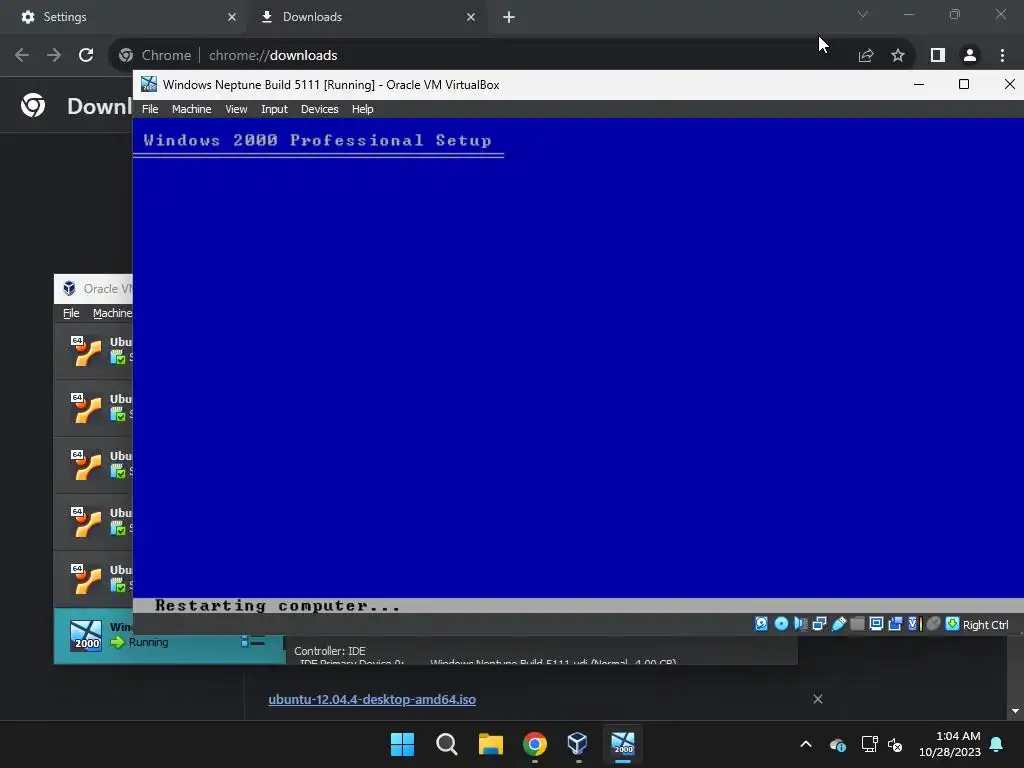
Task: Open the Help menu in the VM window
Action: tap(362, 109)
